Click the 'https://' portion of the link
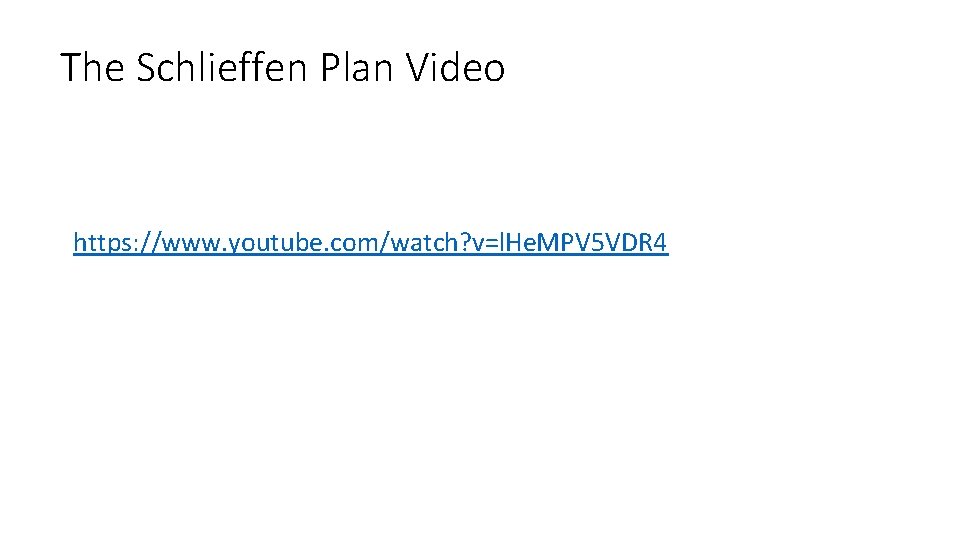This screenshot has height=540, width=960. tap(116, 243)
